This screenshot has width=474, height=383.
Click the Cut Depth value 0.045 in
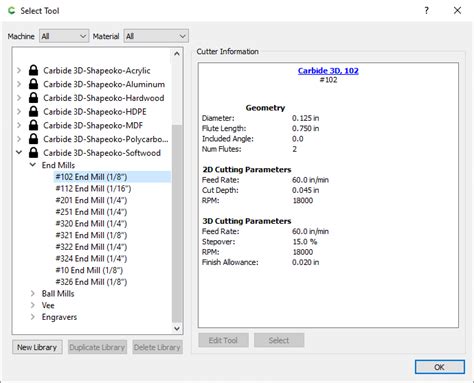coord(305,190)
